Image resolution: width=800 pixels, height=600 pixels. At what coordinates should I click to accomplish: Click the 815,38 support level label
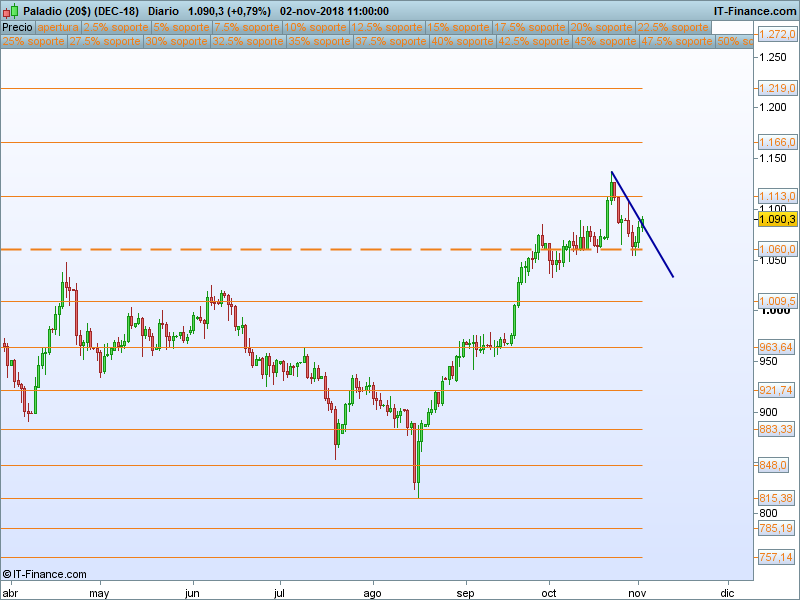click(x=777, y=498)
